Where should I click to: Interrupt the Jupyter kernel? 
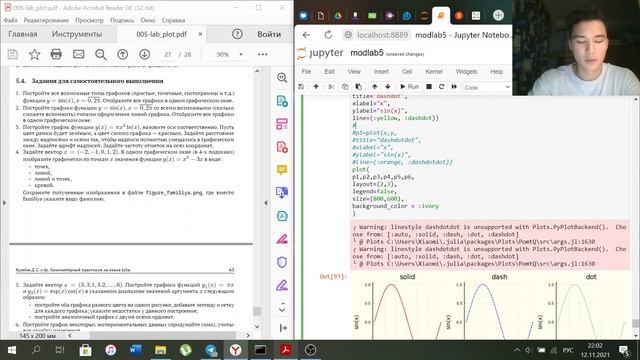pyautogui.click(x=429, y=87)
